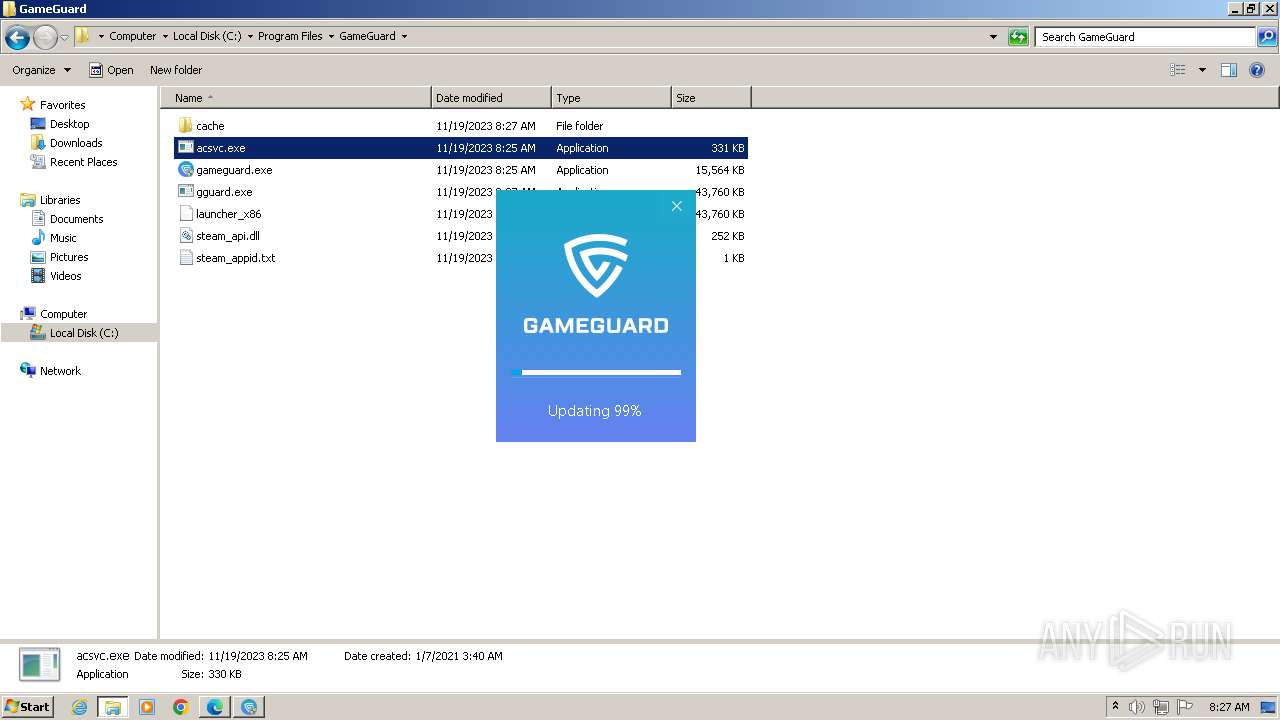Screen dimensions: 1280x720
Task: Go back with the Back arrow
Action: coord(17,38)
